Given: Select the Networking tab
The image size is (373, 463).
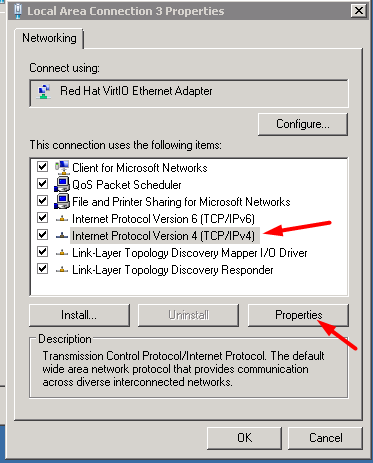Looking at the screenshot, I should point(49,38).
